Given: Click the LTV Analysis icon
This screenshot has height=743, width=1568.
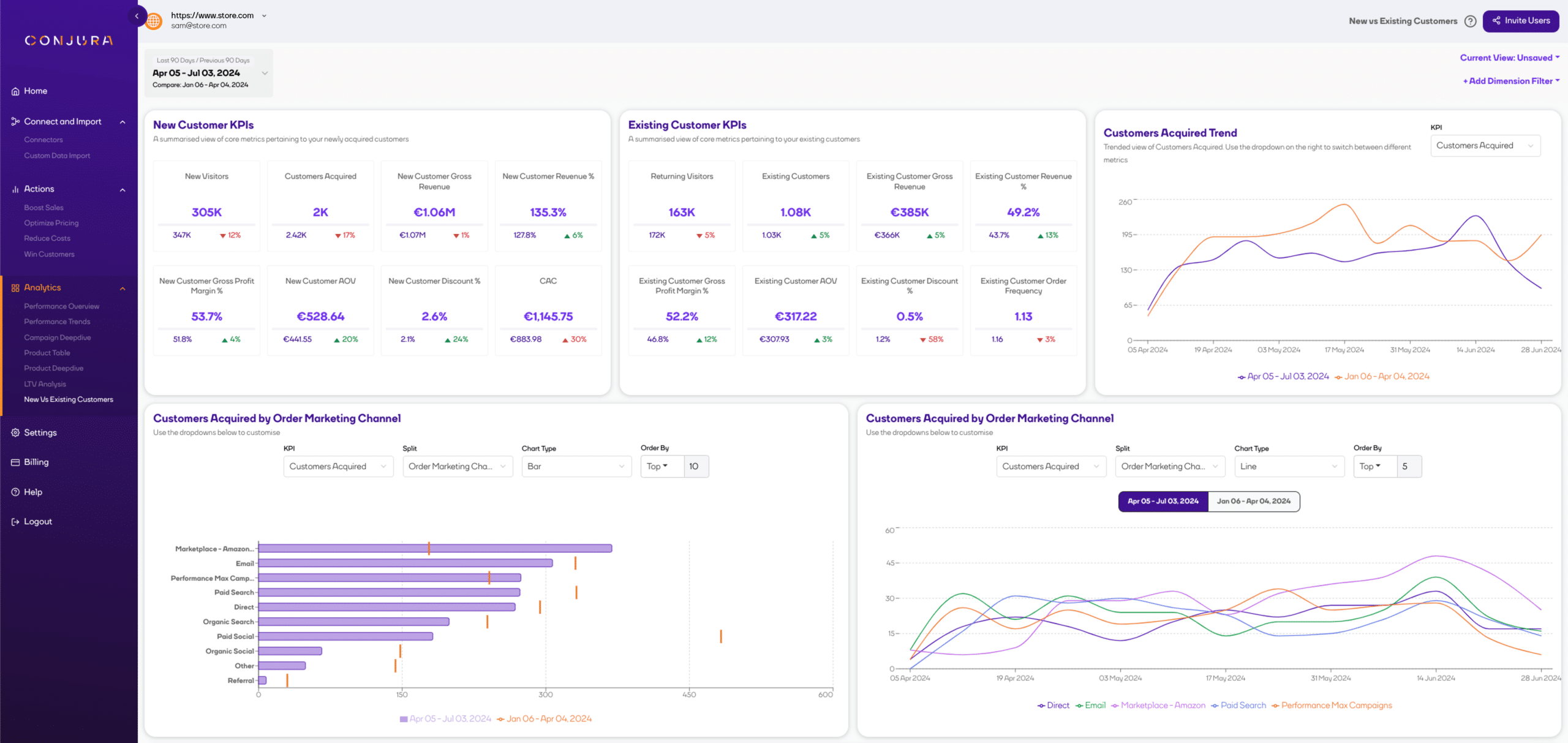Looking at the screenshot, I should 44,384.
